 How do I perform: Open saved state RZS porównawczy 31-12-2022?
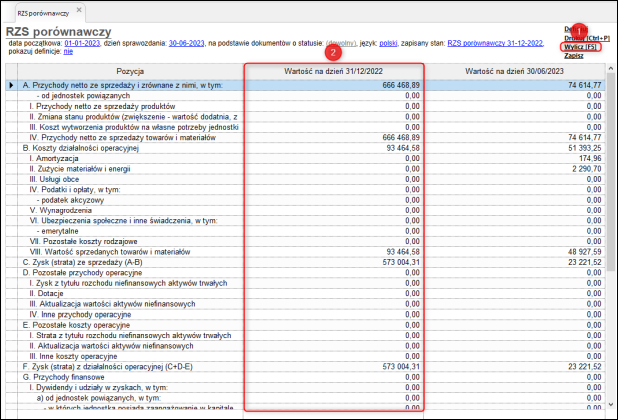tap(495, 43)
